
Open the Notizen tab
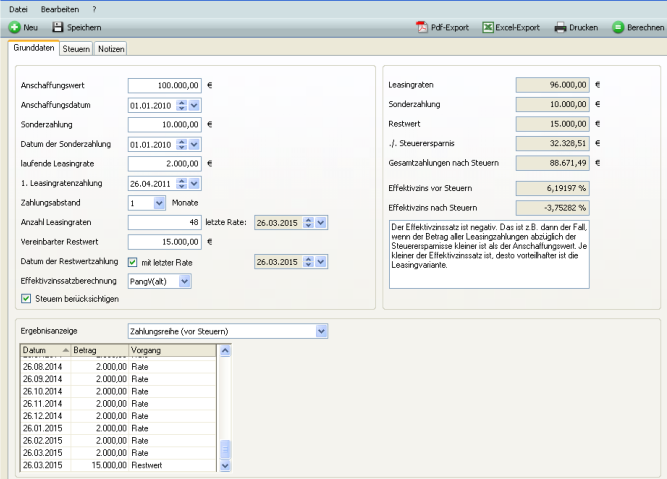111,48
